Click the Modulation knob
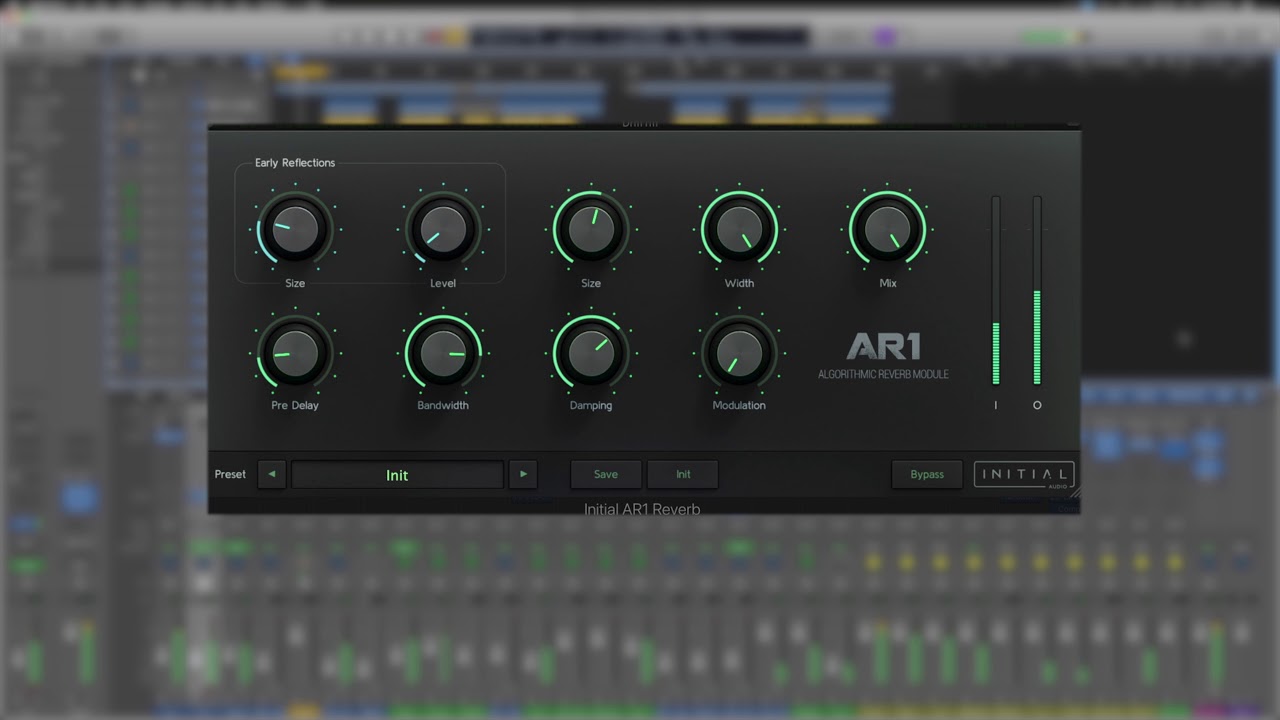Image resolution: width=1280 pixels, height=720 pixels. click(x=739, y=352)
